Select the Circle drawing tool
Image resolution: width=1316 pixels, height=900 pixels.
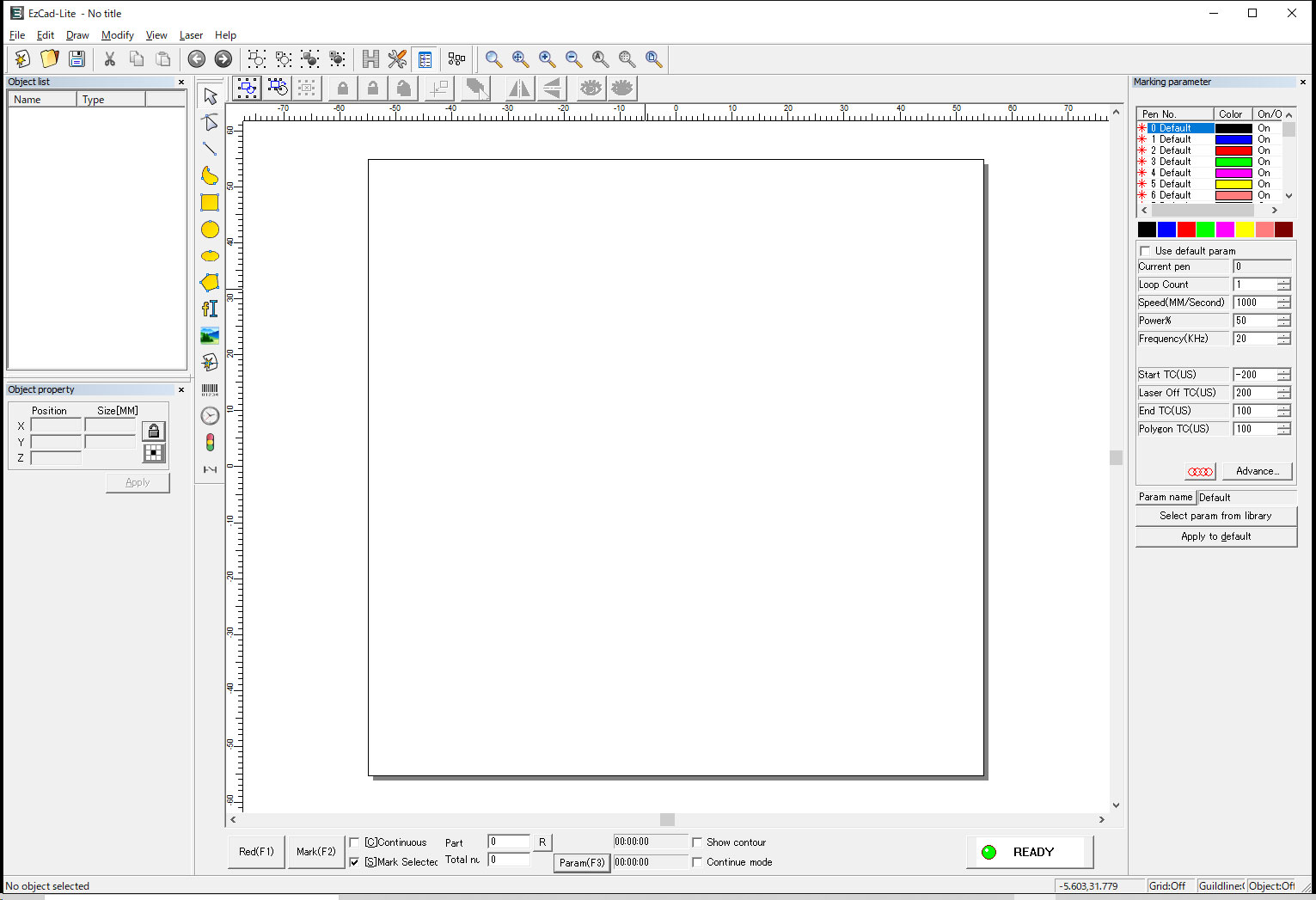pyautogui.click(x=210, y=230)
